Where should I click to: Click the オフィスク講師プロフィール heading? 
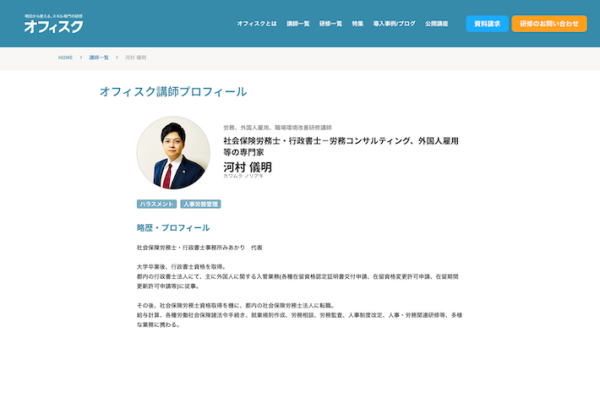pos(172,91)
